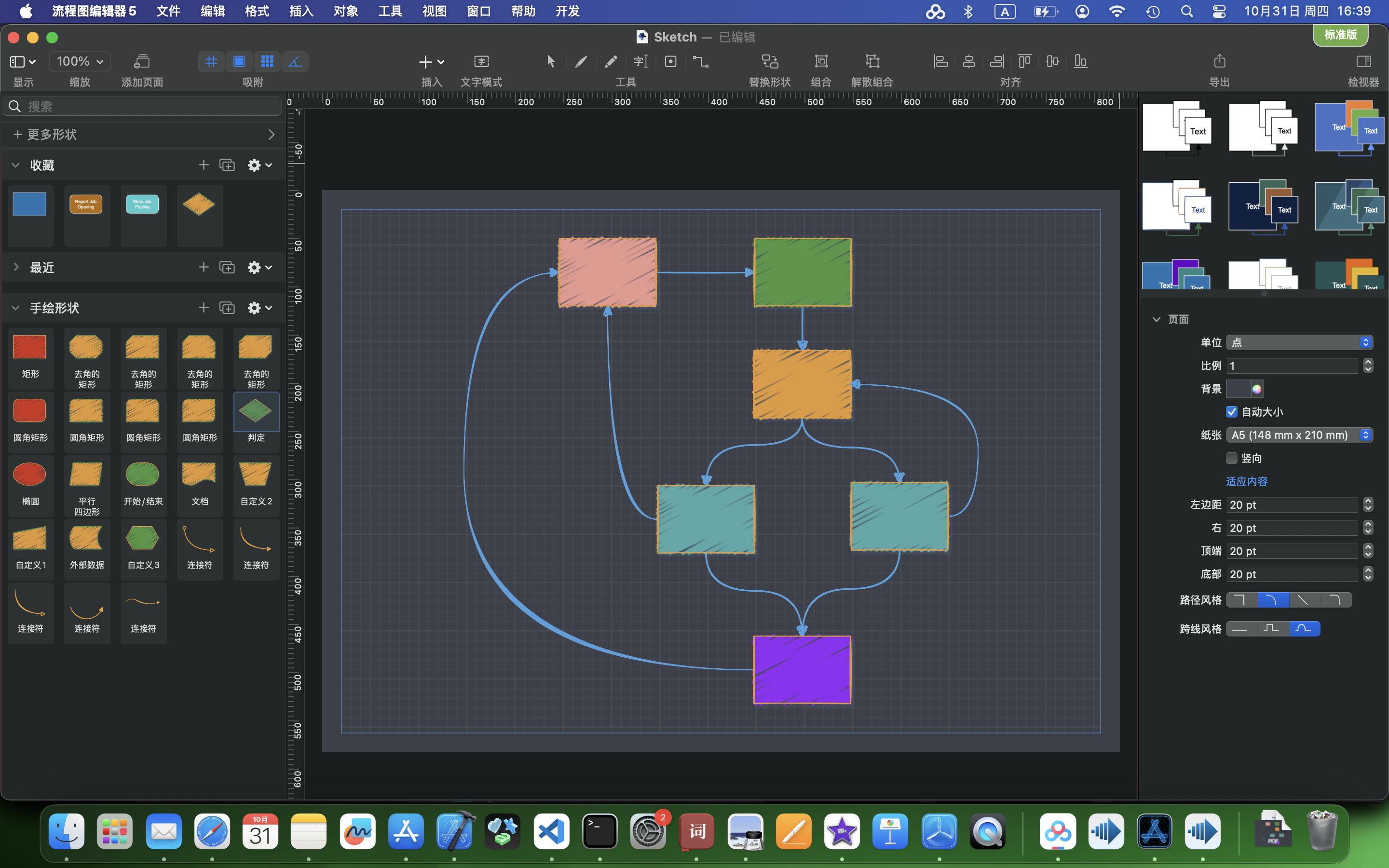Image resolution: width=1389 pixels, height=868 pixels.
Task: Align objects to right edge
Action: (997, 61)
